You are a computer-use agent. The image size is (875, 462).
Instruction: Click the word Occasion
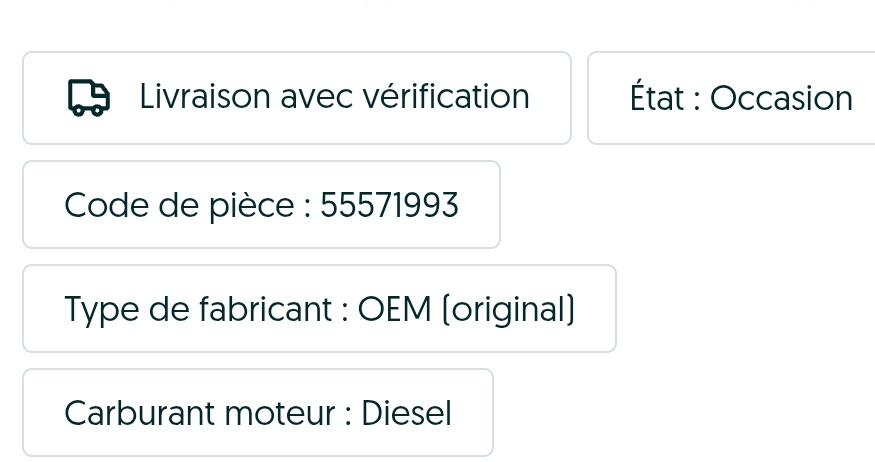(x=781, y=98)
